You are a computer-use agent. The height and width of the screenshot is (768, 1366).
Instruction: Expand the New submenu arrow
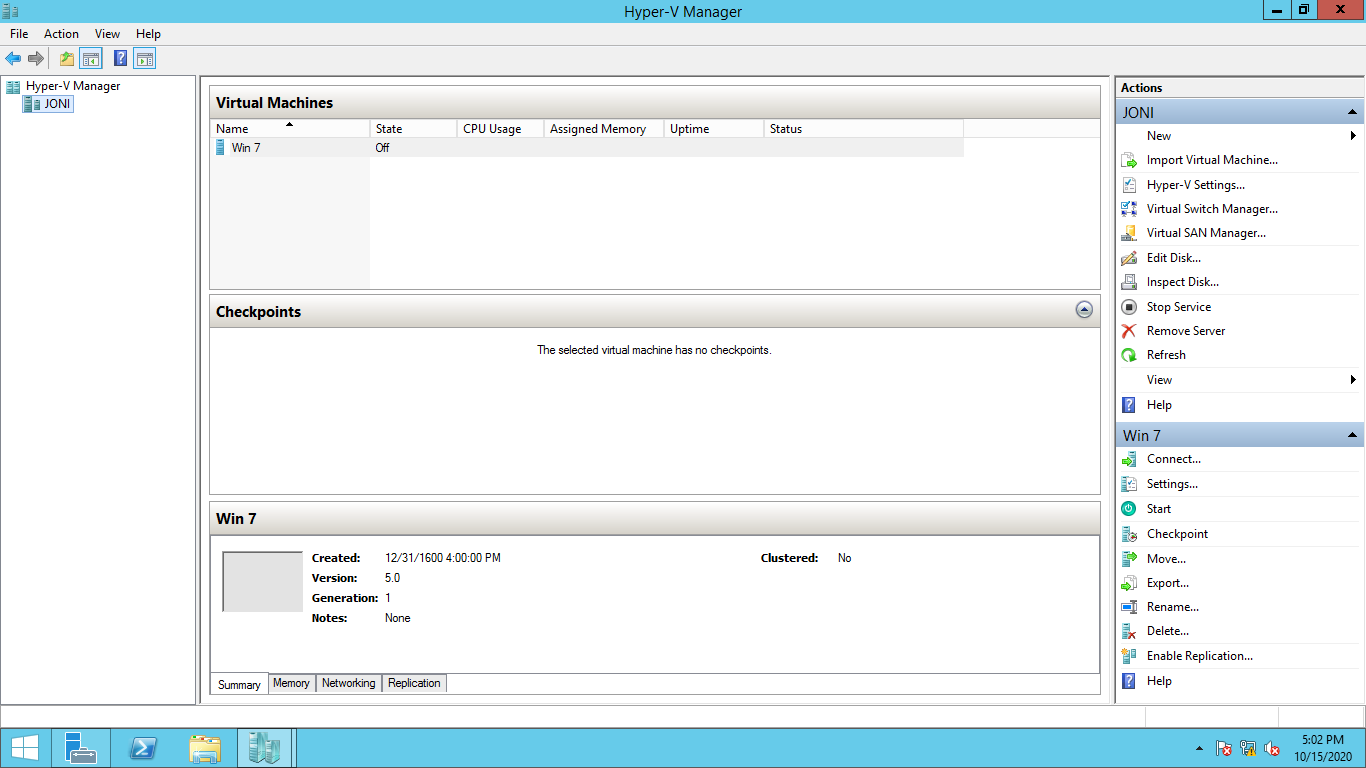point(1353,136)
